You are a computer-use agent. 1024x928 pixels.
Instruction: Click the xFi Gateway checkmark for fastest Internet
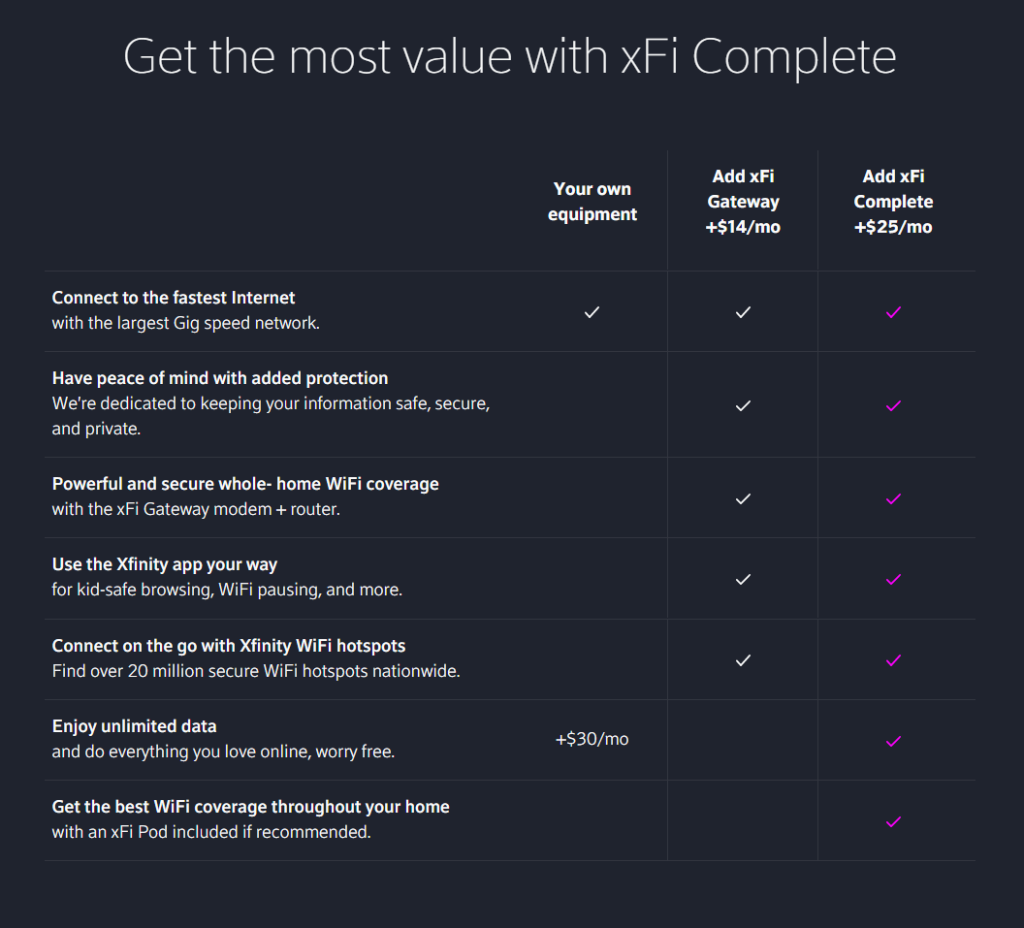point(743,312)
